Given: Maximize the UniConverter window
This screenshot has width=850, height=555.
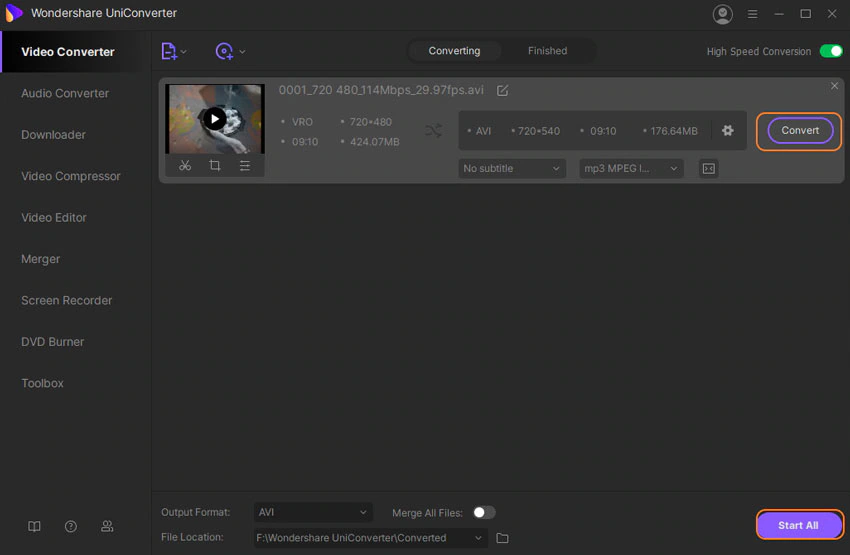Looking at the screenshot, I should click(x=806, y=14).
